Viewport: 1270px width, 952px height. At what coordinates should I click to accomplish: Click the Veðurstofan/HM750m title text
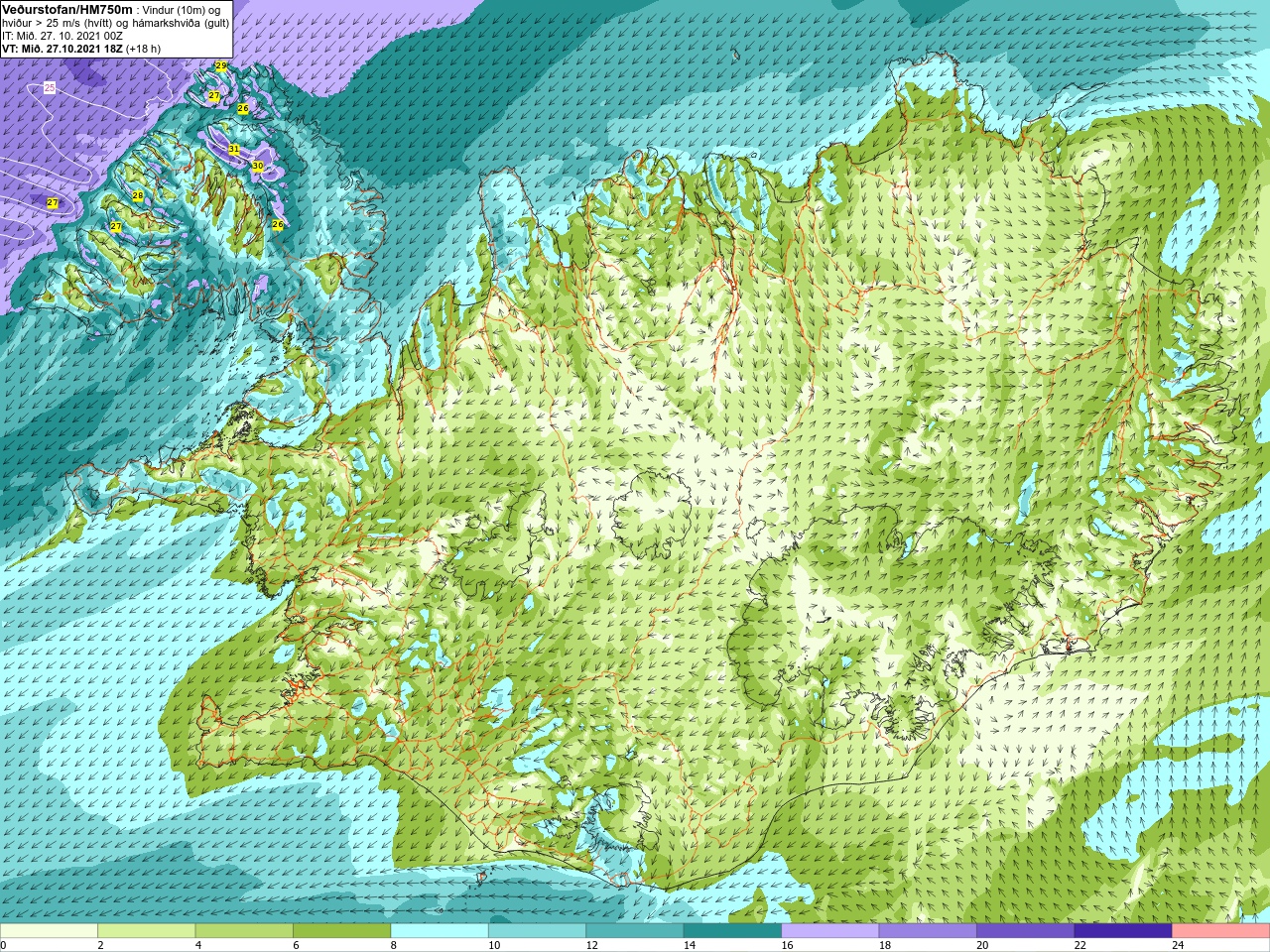[x=67, y=9]
